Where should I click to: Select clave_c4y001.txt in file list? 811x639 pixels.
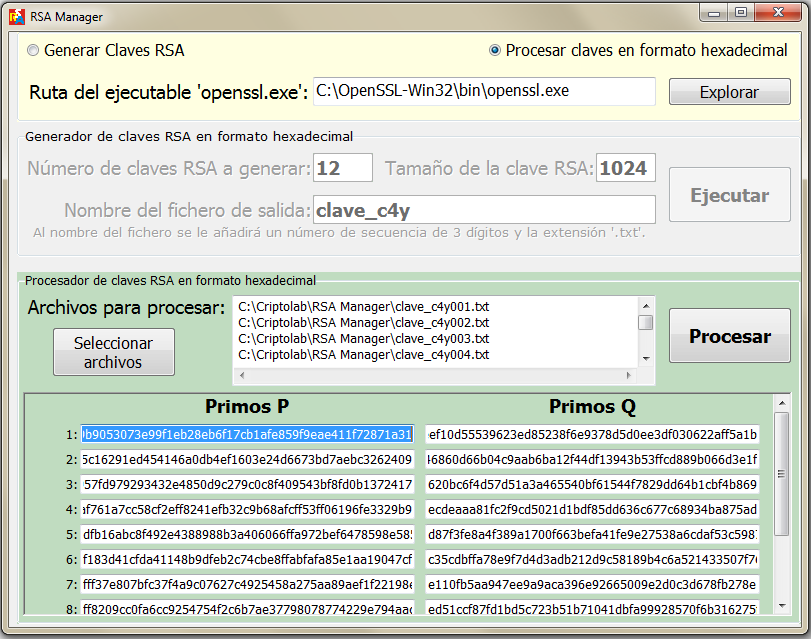[x=363, y=307]
